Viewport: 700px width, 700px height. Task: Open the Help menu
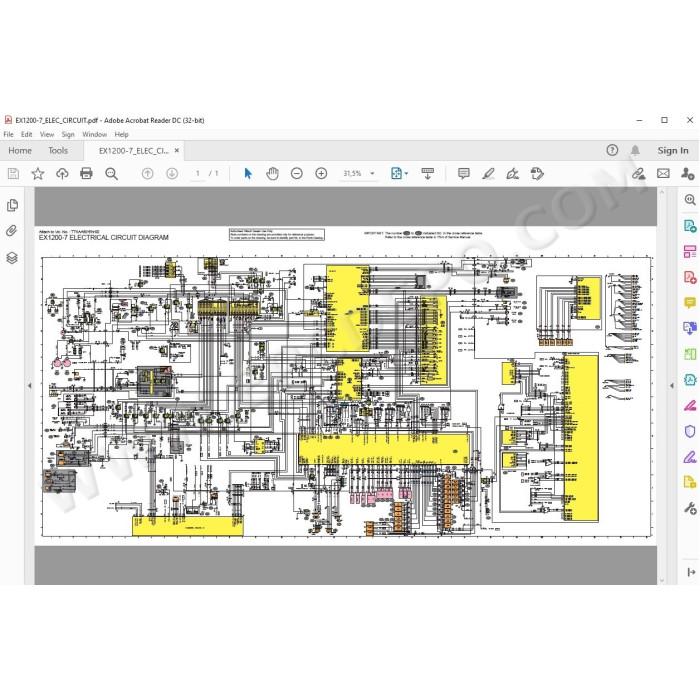[x=121, y=134]
